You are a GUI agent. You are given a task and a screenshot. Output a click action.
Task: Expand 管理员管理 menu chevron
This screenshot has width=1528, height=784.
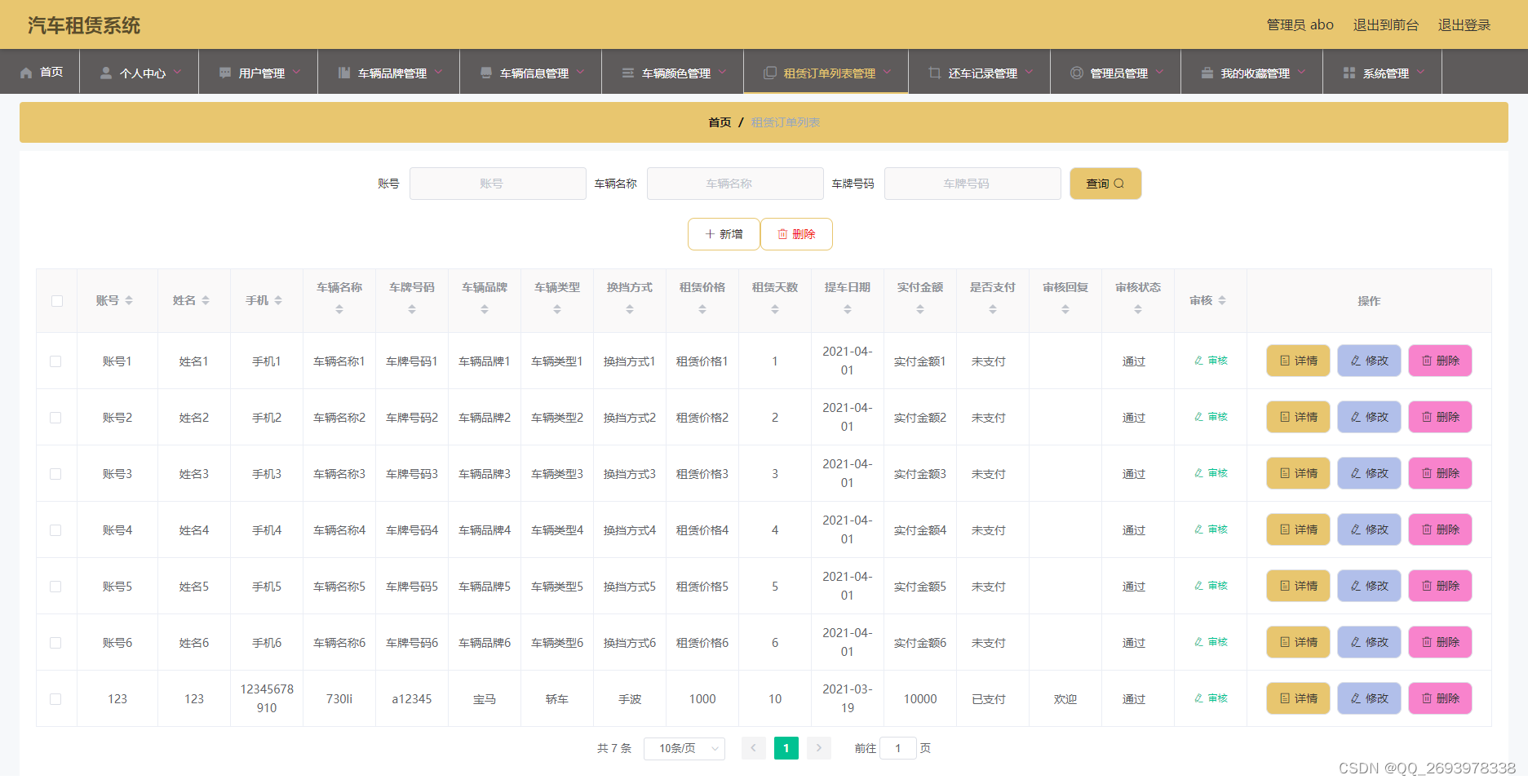tap(1159, 72)
